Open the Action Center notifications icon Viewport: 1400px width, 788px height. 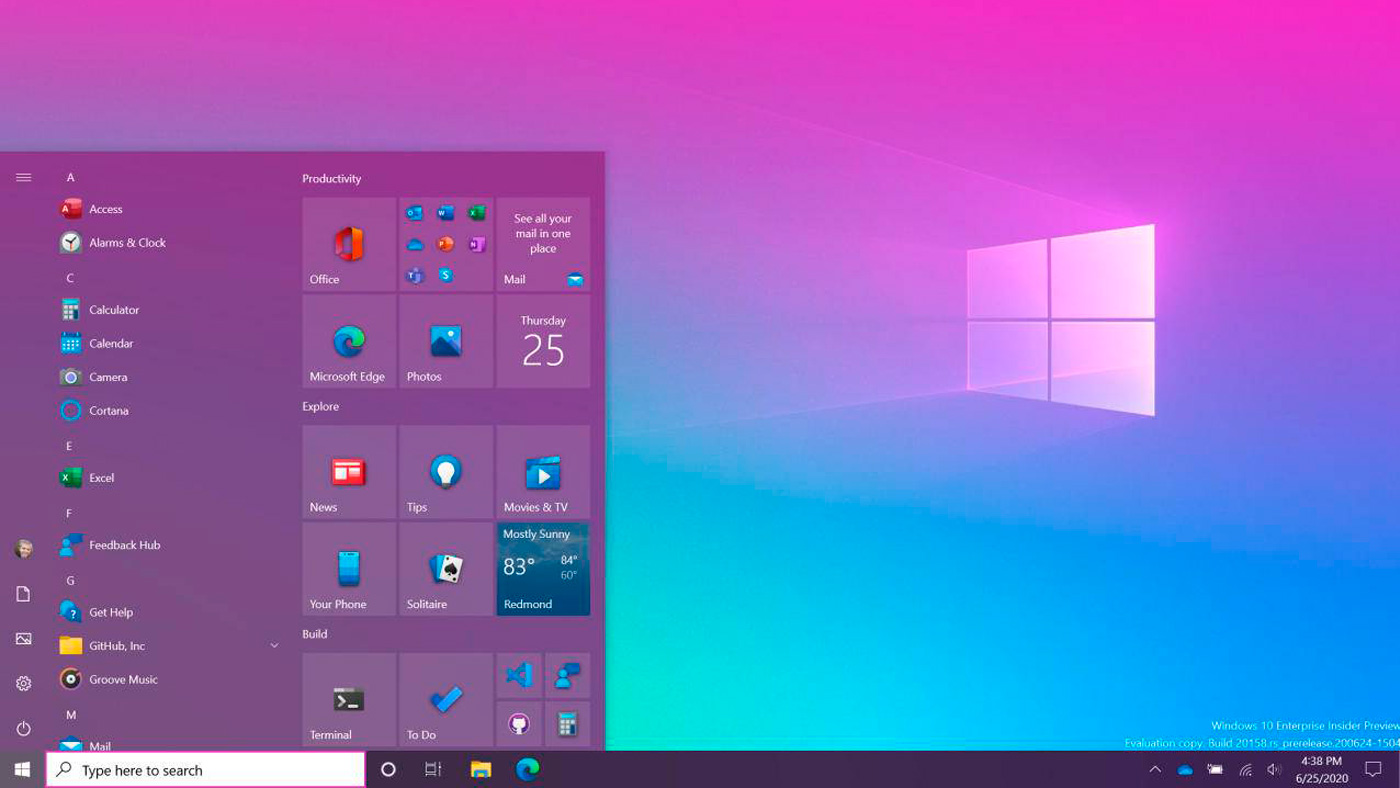pos(1373,770)
